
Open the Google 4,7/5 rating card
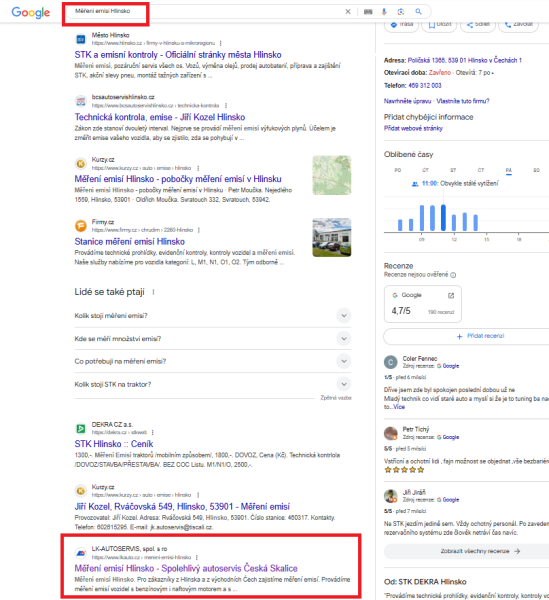point(423,304)
